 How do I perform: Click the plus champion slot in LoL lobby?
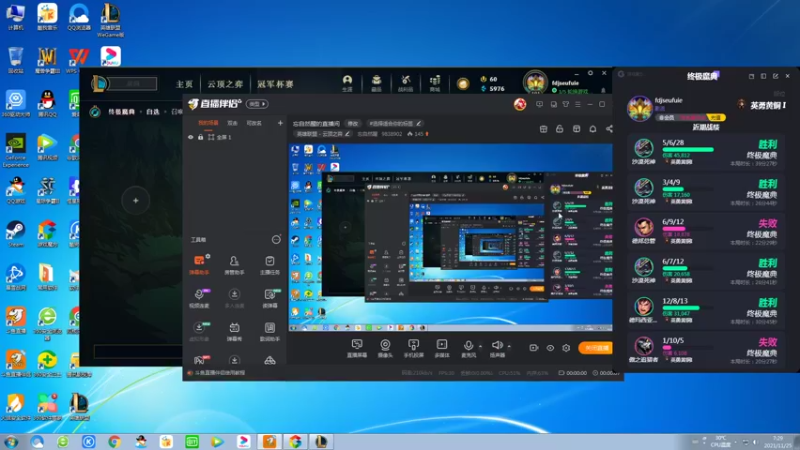[136, 201]
